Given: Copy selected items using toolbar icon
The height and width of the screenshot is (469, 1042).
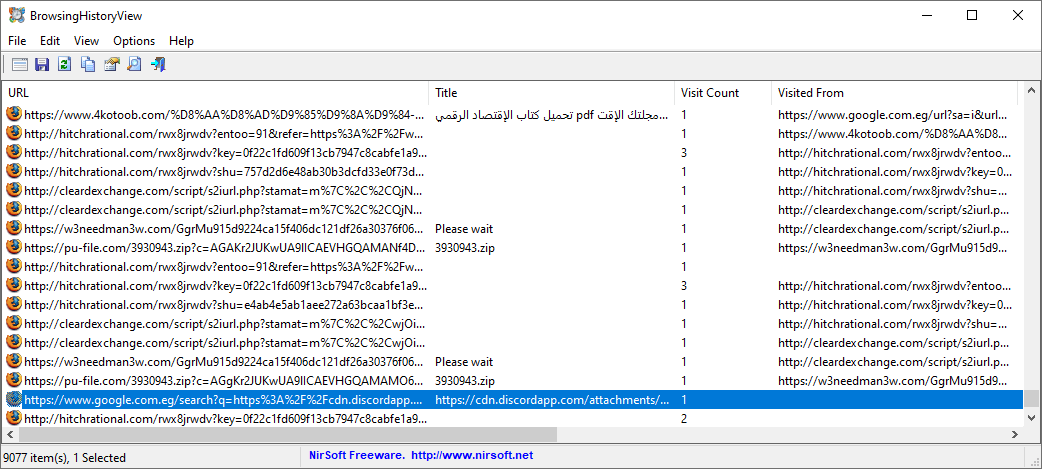Looking at the screenshot, I should click(88, 64).
